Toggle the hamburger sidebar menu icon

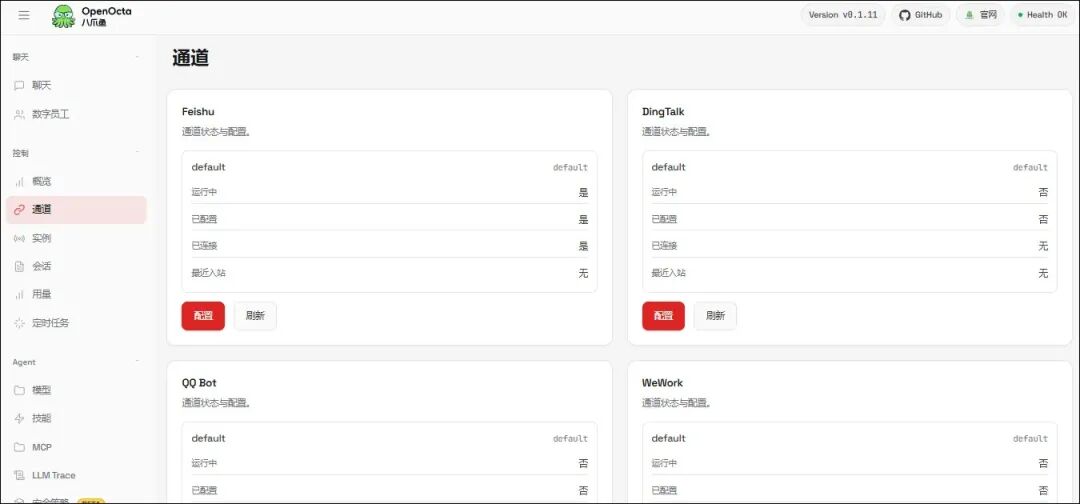click(24, 15)
